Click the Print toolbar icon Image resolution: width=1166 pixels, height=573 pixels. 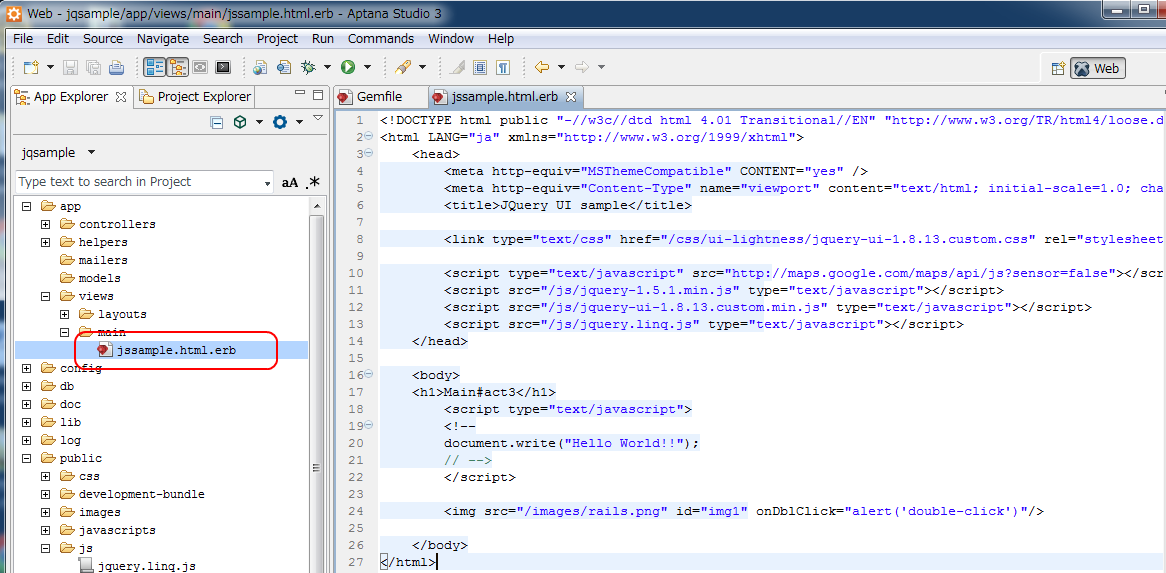tap(116, 68)
